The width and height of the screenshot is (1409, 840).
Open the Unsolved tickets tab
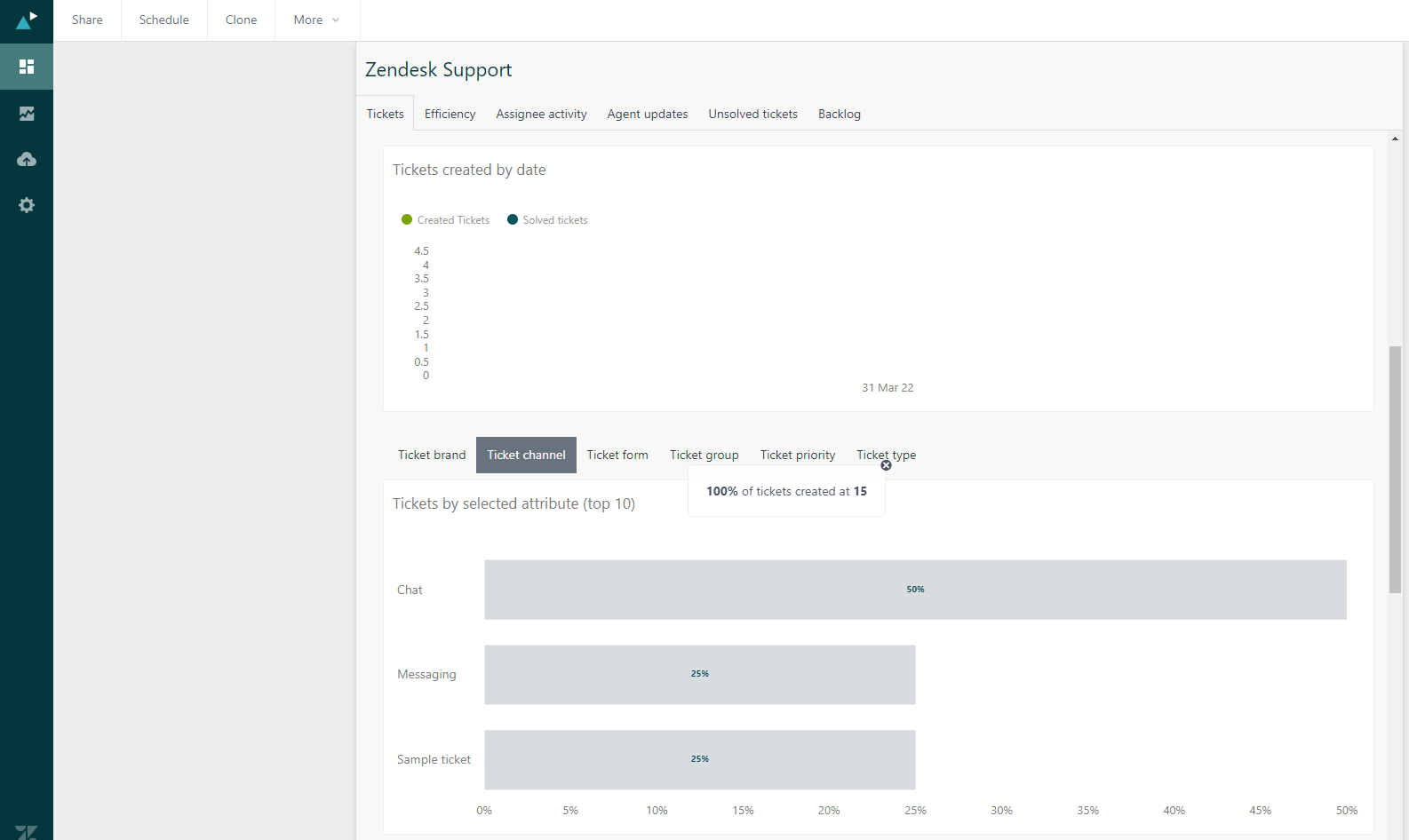[x=753, y=114]
